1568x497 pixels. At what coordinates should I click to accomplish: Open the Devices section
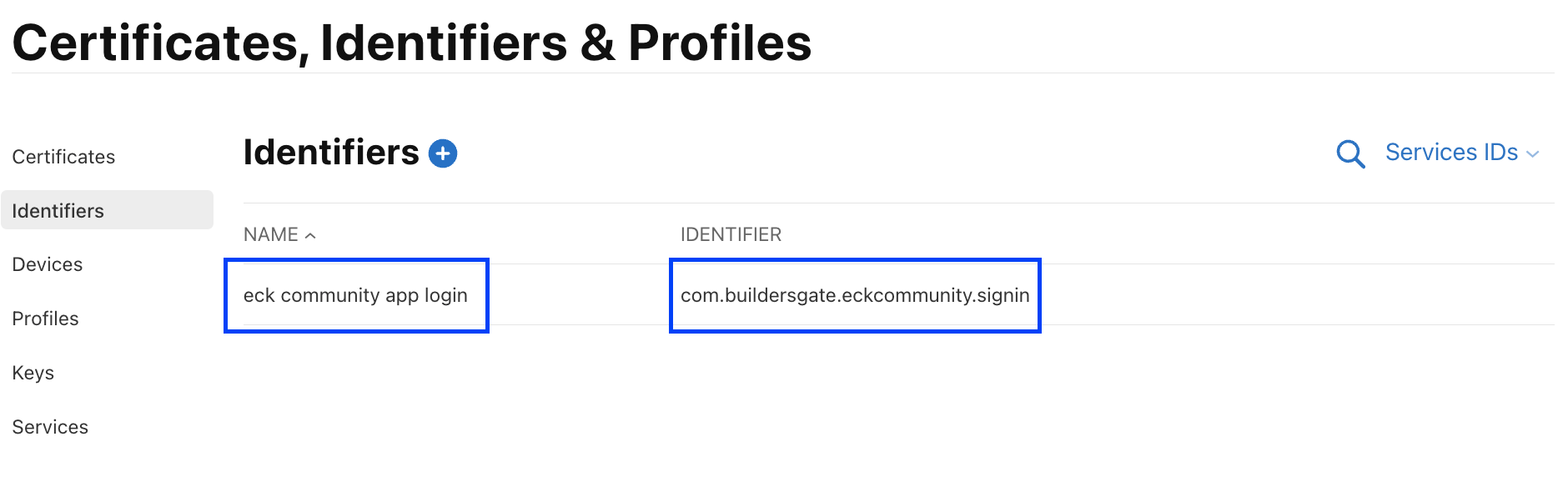point(48,264)
